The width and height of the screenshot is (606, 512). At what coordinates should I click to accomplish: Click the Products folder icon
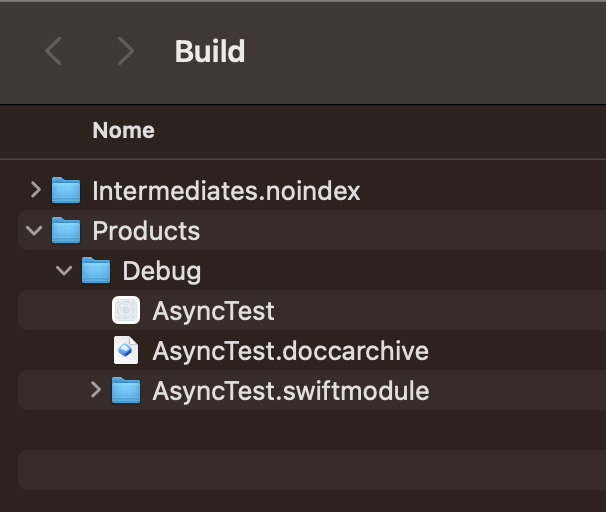(66, 230)
